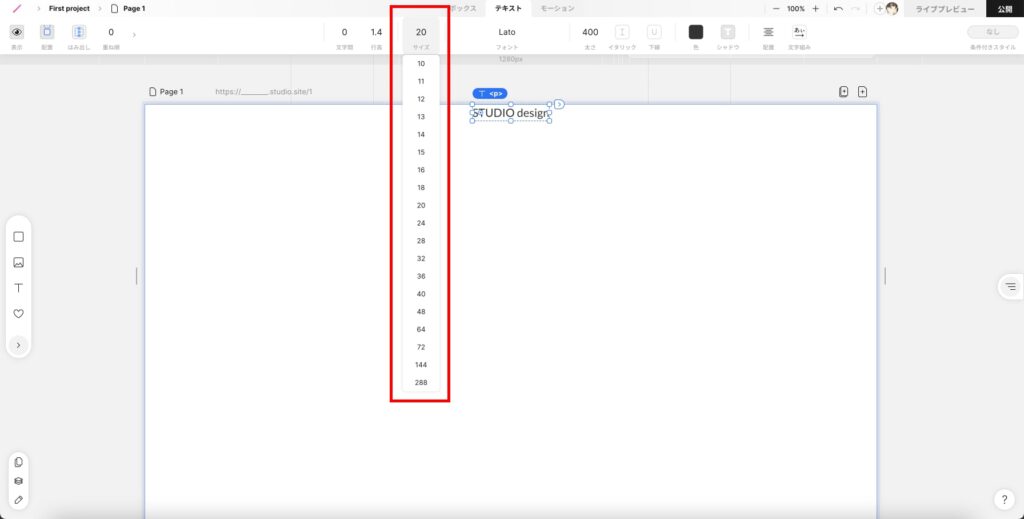This screenshot has height=519, width=1024.
Task: Click the undo arrow in top bar
Action: [x=838, y=8]
